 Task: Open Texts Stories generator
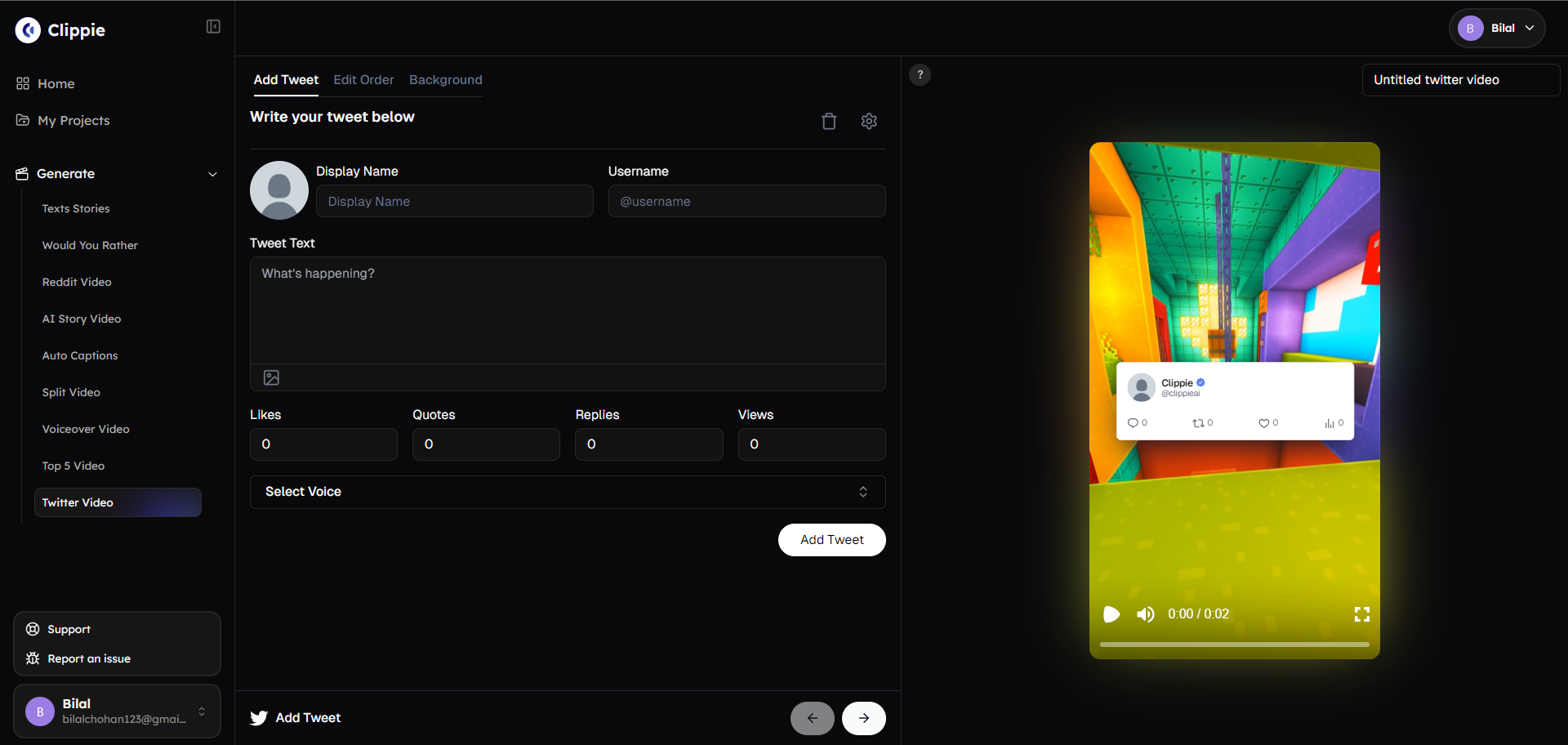(x=76, y=208)
